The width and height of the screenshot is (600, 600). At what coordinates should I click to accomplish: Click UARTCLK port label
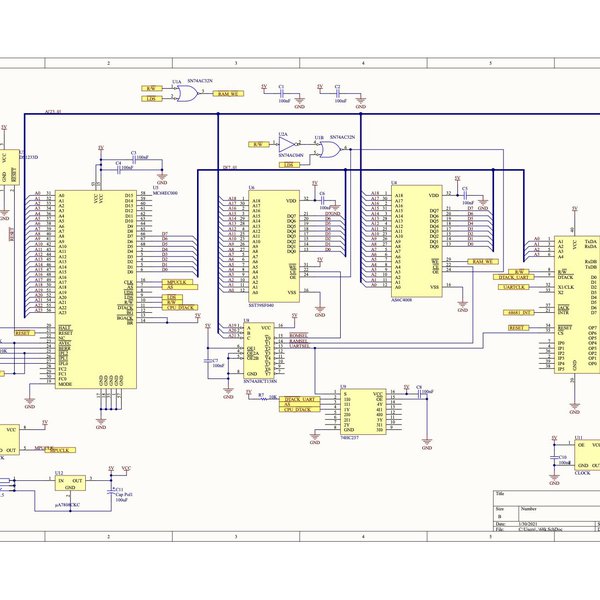point(514,287)
